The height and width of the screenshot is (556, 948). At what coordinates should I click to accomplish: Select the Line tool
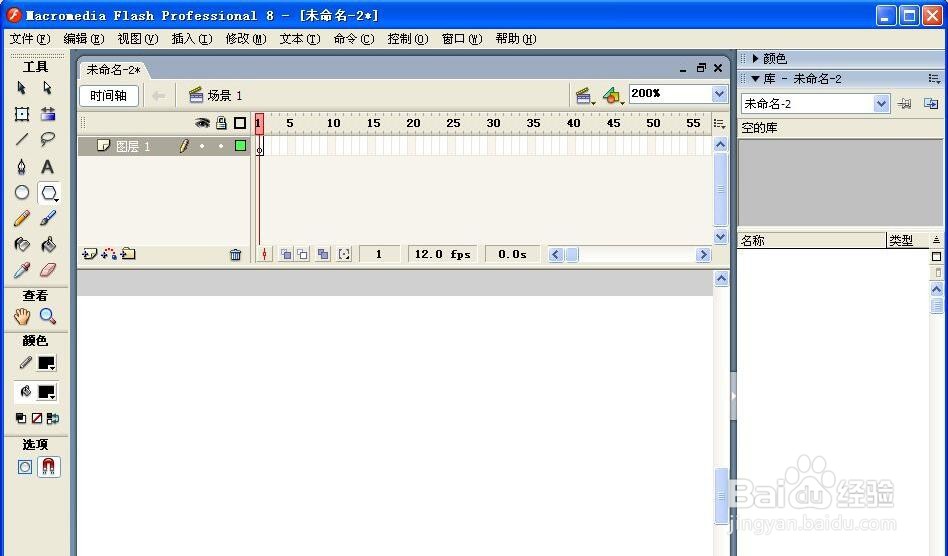[x=22, y=140]
